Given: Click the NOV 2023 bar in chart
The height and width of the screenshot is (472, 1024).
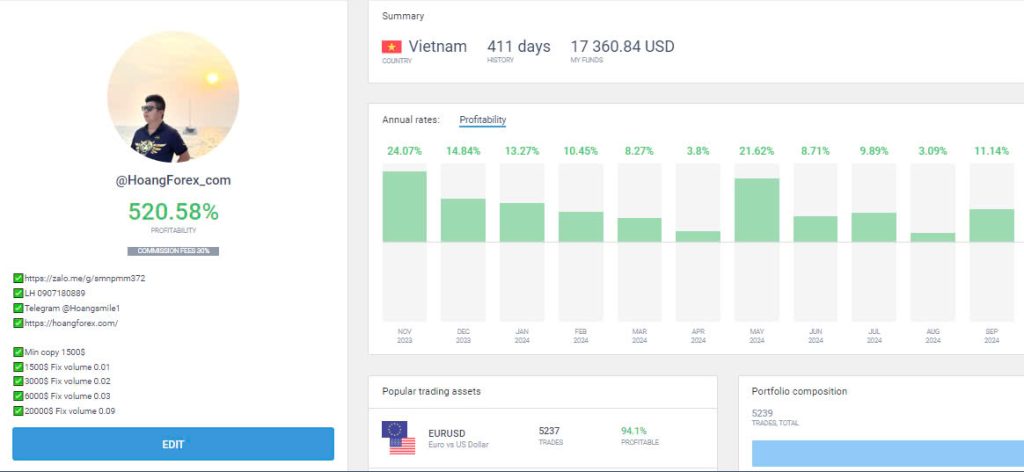Looking at the screenshot, I should (404, 207).
